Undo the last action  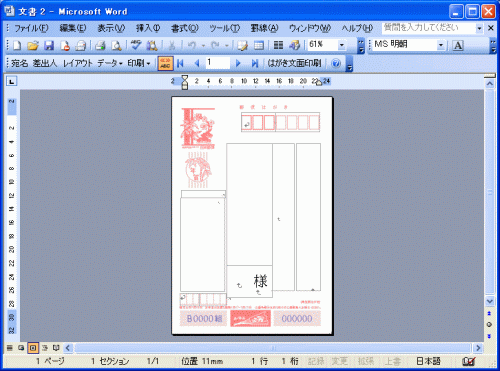tap(192, 45)
